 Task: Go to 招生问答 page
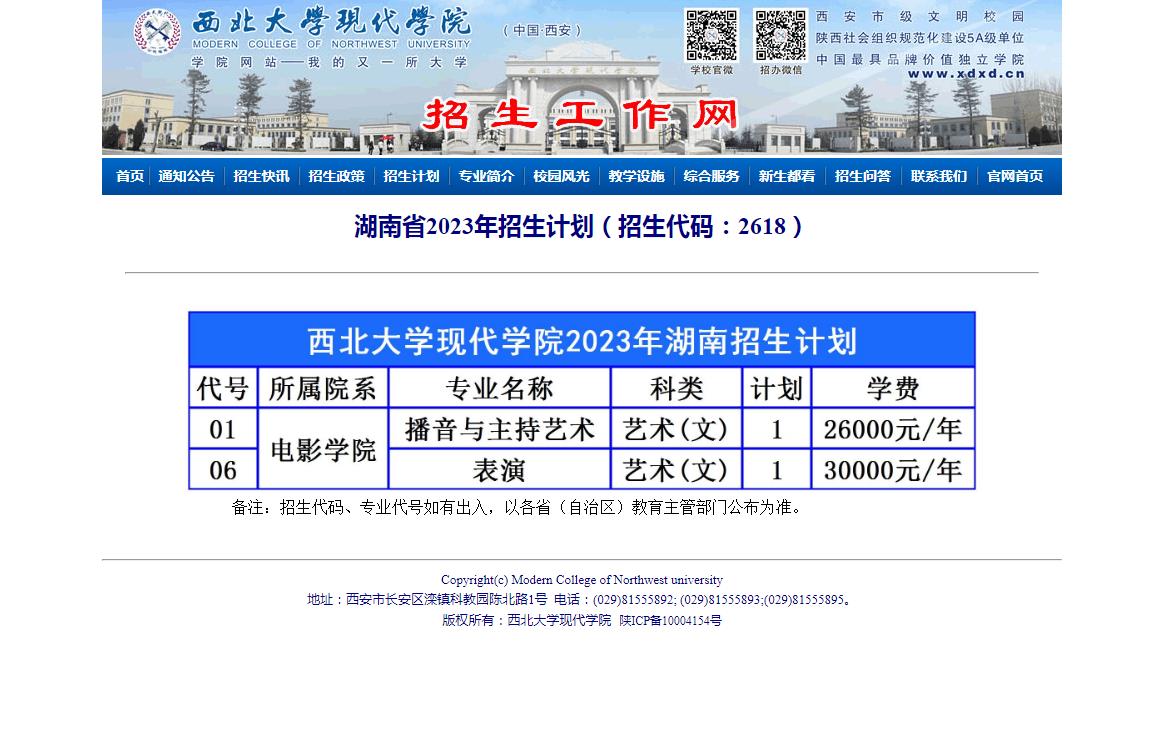[x=862, y=176]
